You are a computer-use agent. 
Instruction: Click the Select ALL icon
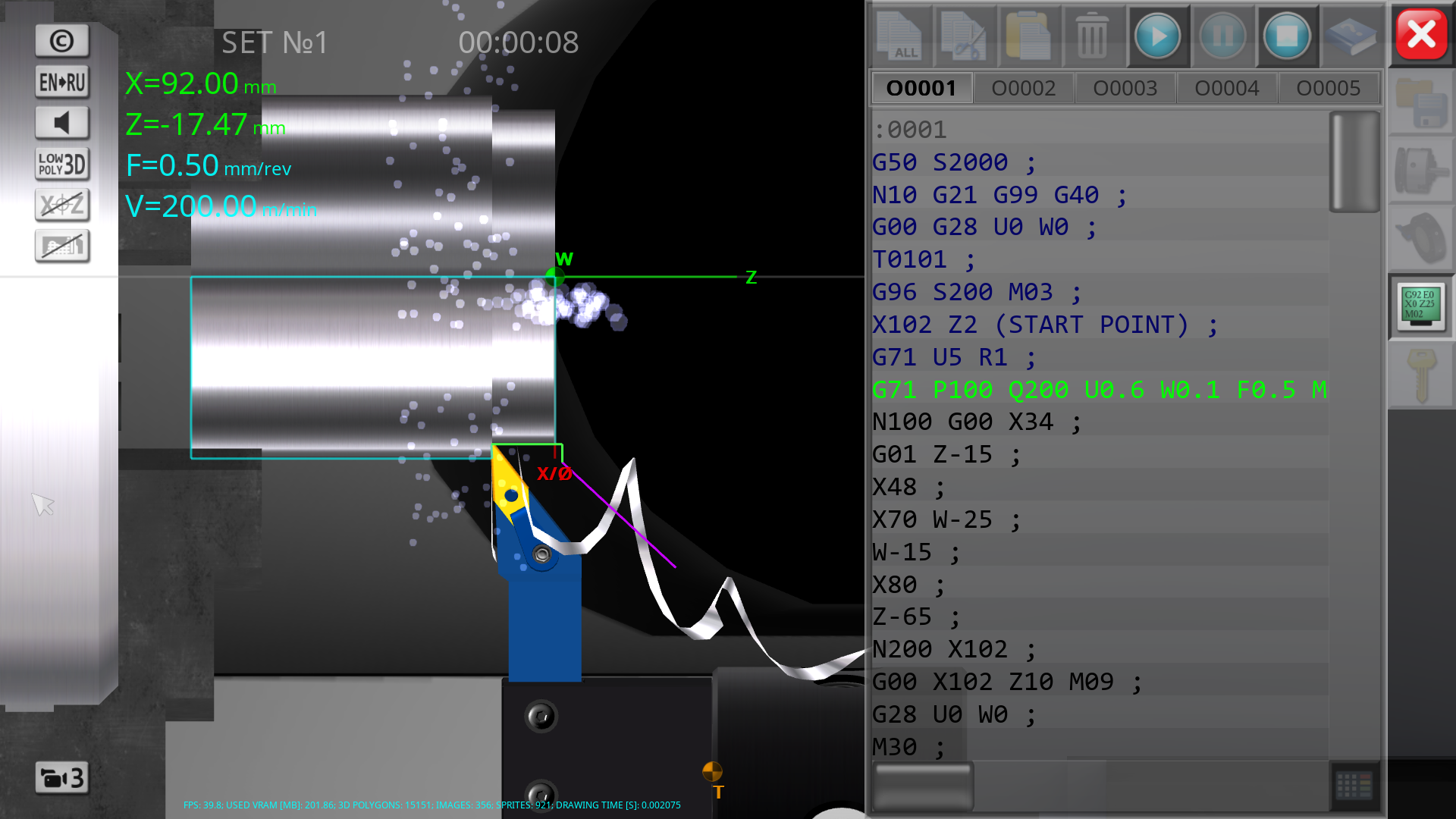click(900, 36)
